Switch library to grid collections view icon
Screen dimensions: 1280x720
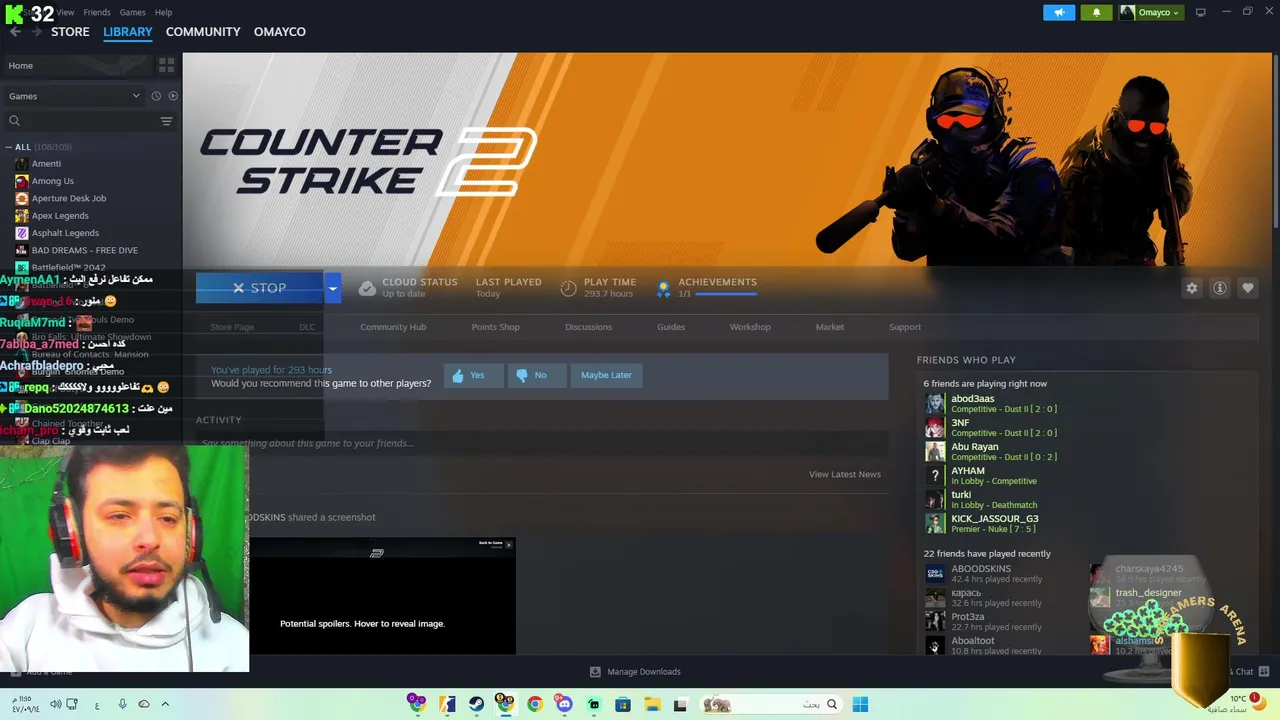166,65
